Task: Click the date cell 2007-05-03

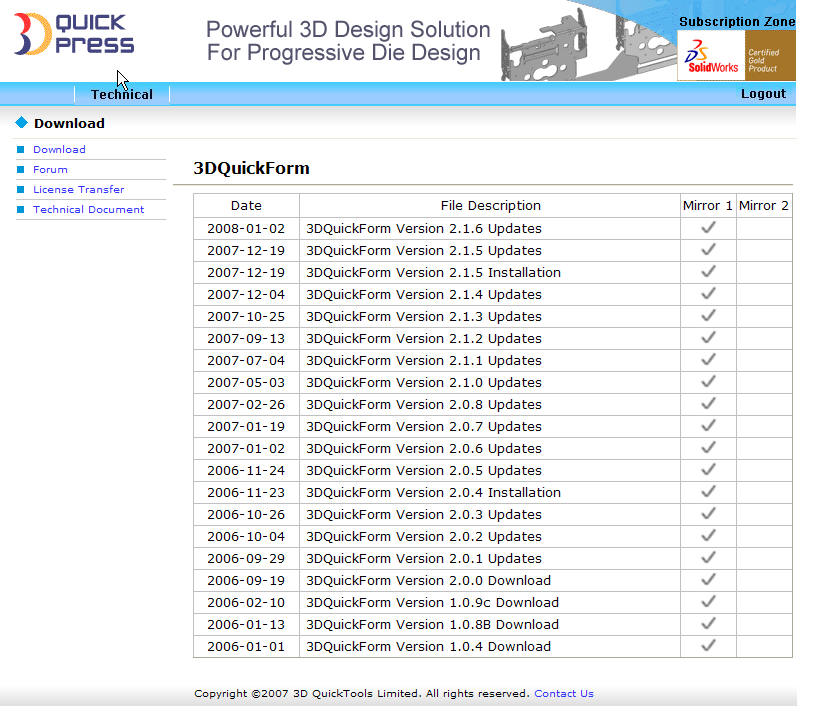Action: tap(246, 383)
